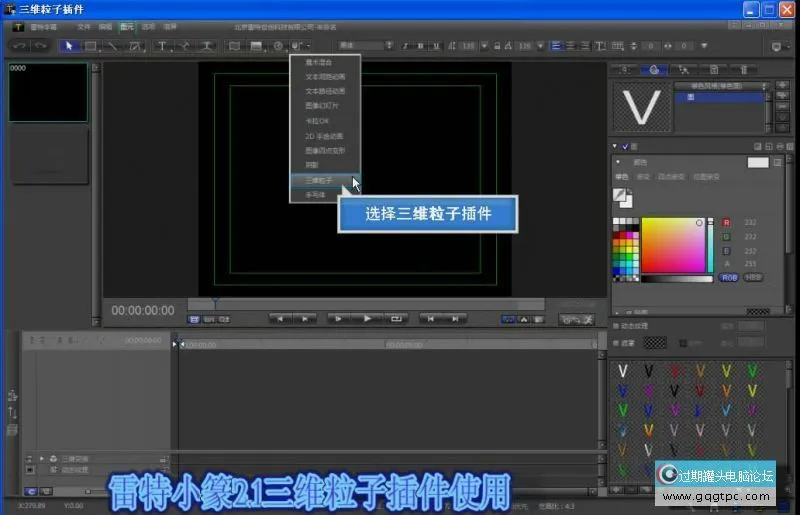Toggle bold text formatting

421,46
